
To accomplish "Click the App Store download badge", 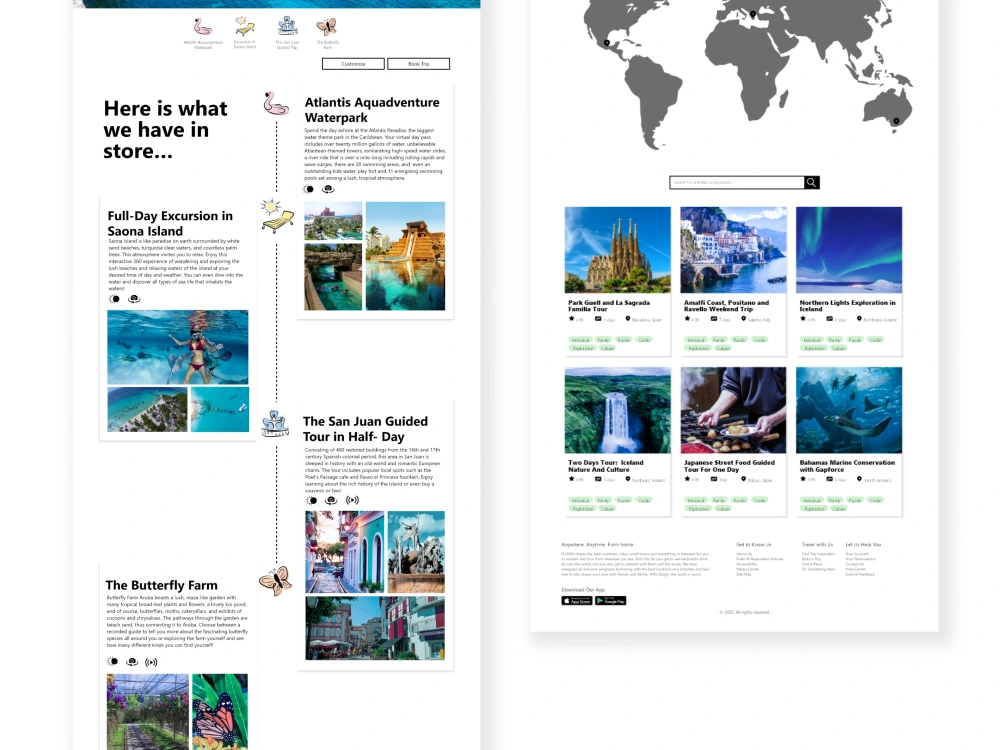I will [x=577, y=601].
